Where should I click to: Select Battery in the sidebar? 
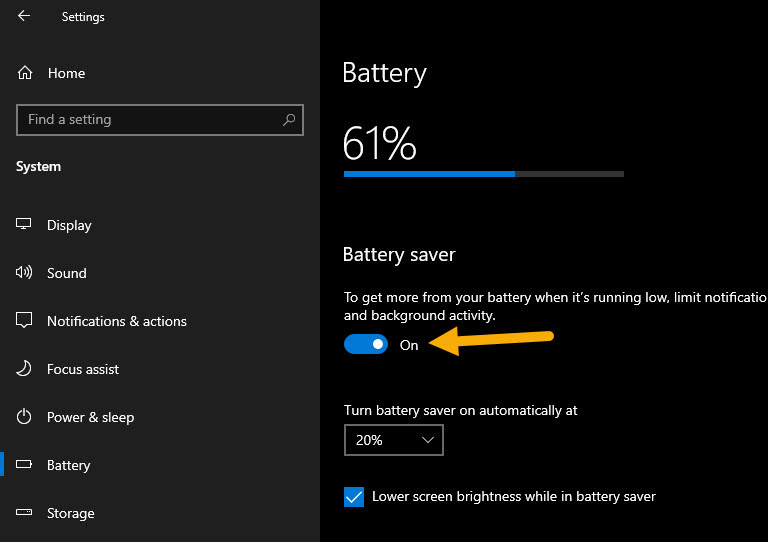[x=69, y=465]
